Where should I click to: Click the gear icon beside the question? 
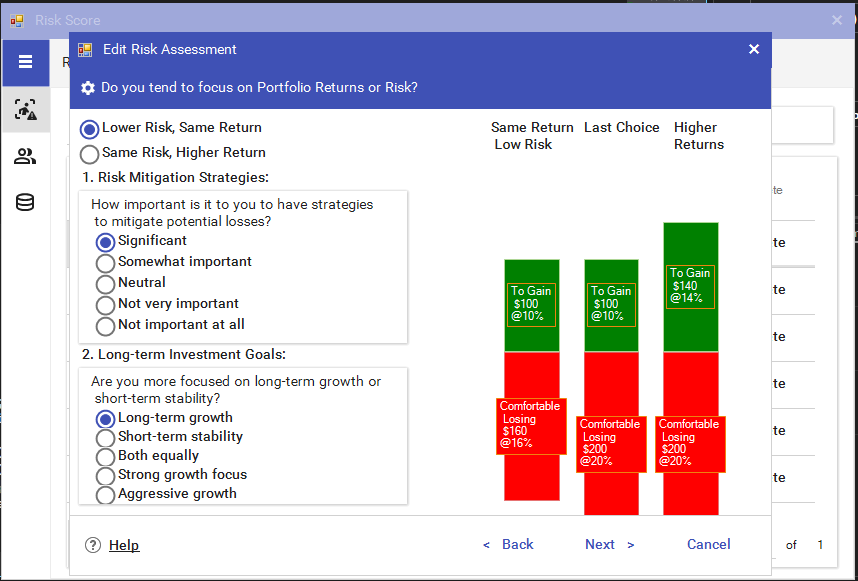coord(88,88)
